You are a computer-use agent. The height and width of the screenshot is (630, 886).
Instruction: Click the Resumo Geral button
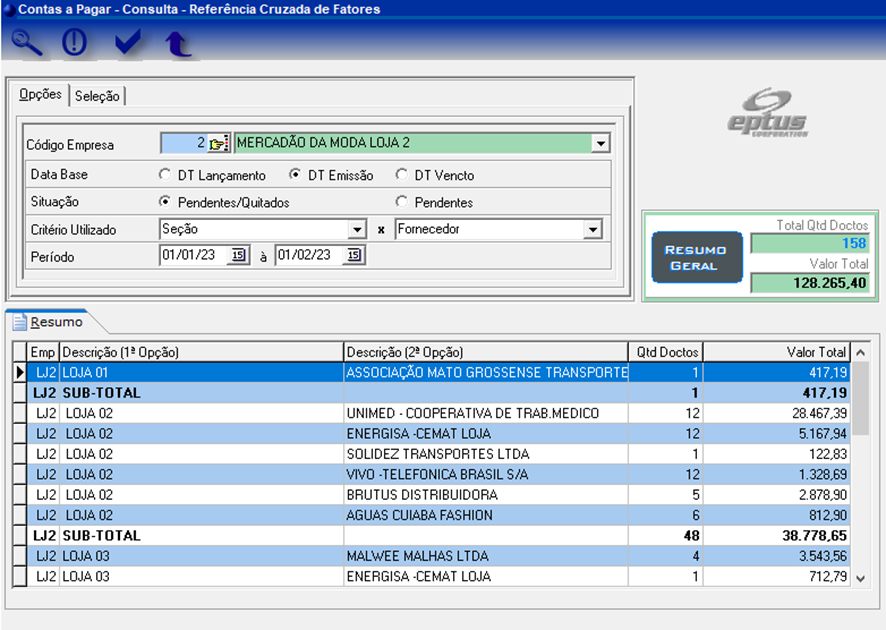click(x=696, y=257)
